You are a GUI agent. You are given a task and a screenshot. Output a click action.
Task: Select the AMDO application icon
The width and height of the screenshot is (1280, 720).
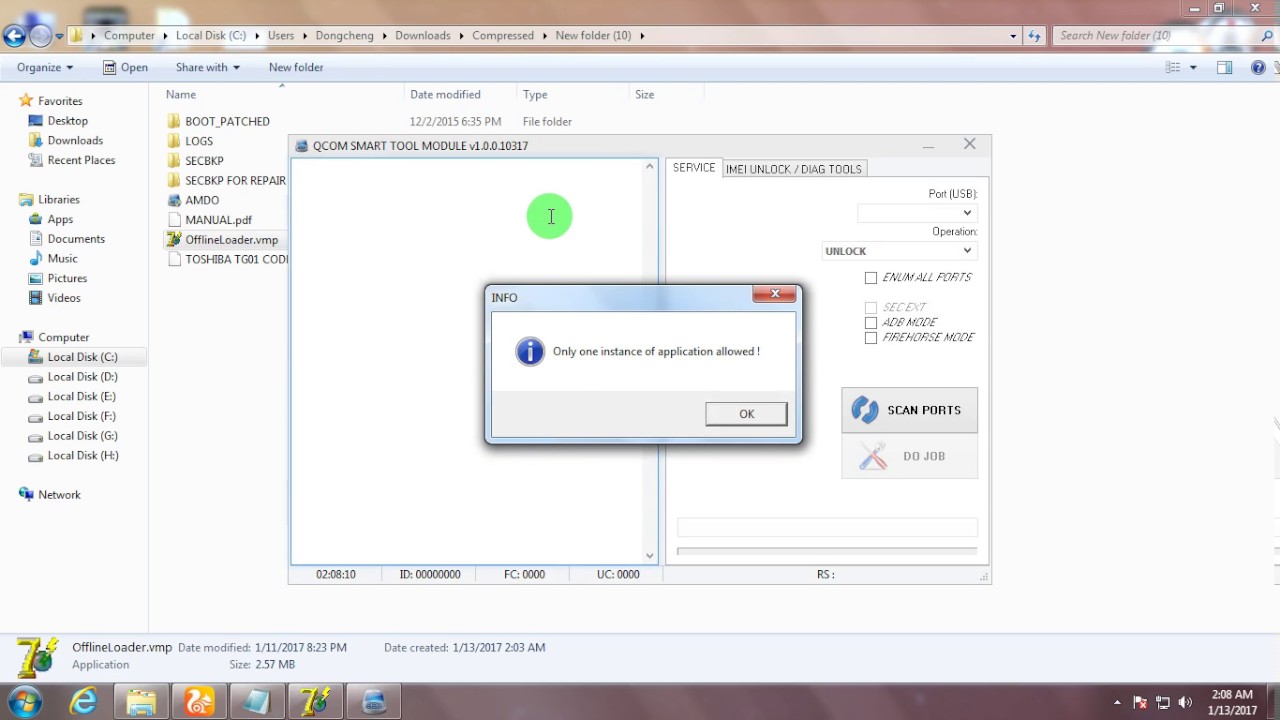pos(175,200)
